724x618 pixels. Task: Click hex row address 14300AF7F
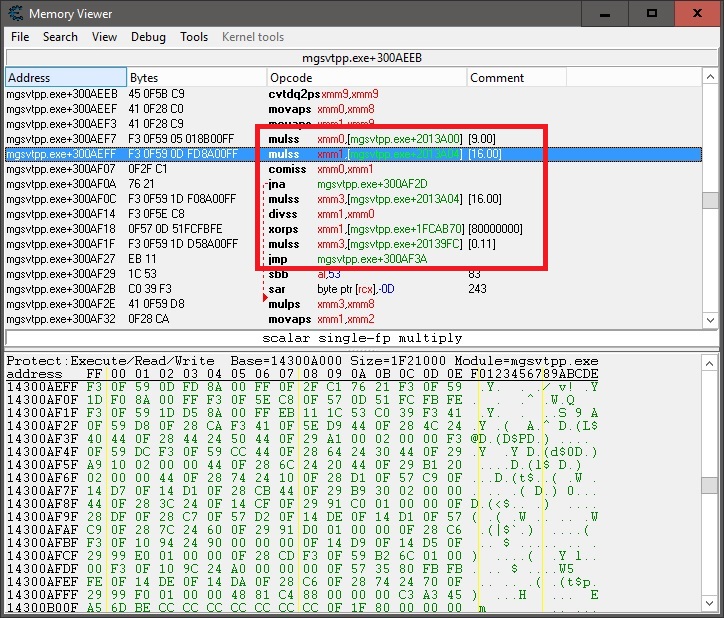(42, 491)
